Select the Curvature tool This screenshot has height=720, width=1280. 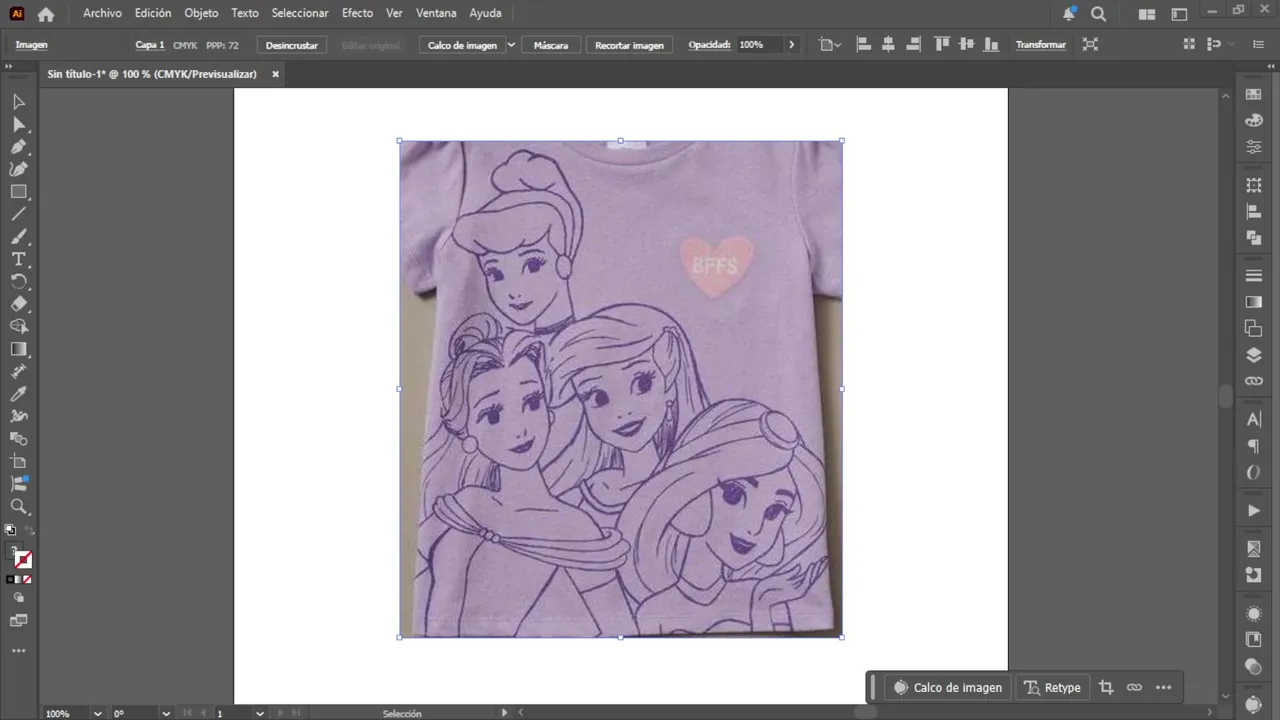click(18, 169)
